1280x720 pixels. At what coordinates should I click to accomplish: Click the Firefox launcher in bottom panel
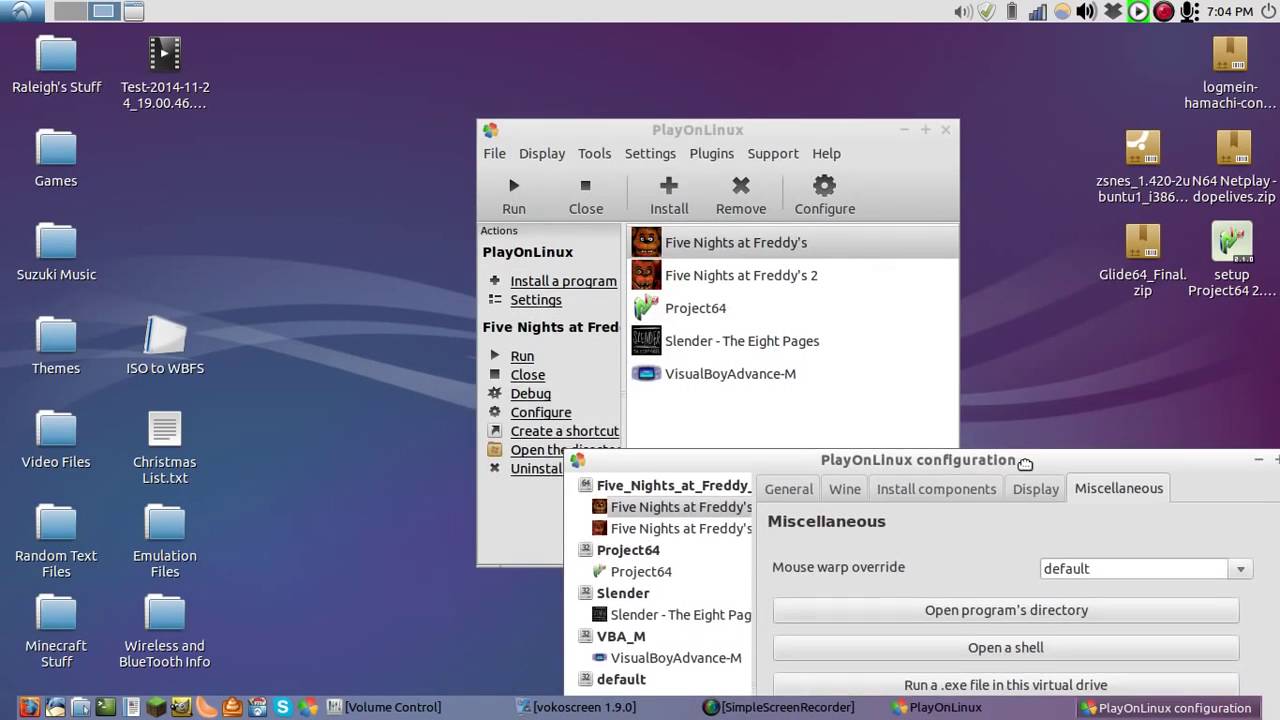click(x=29, y=707)
